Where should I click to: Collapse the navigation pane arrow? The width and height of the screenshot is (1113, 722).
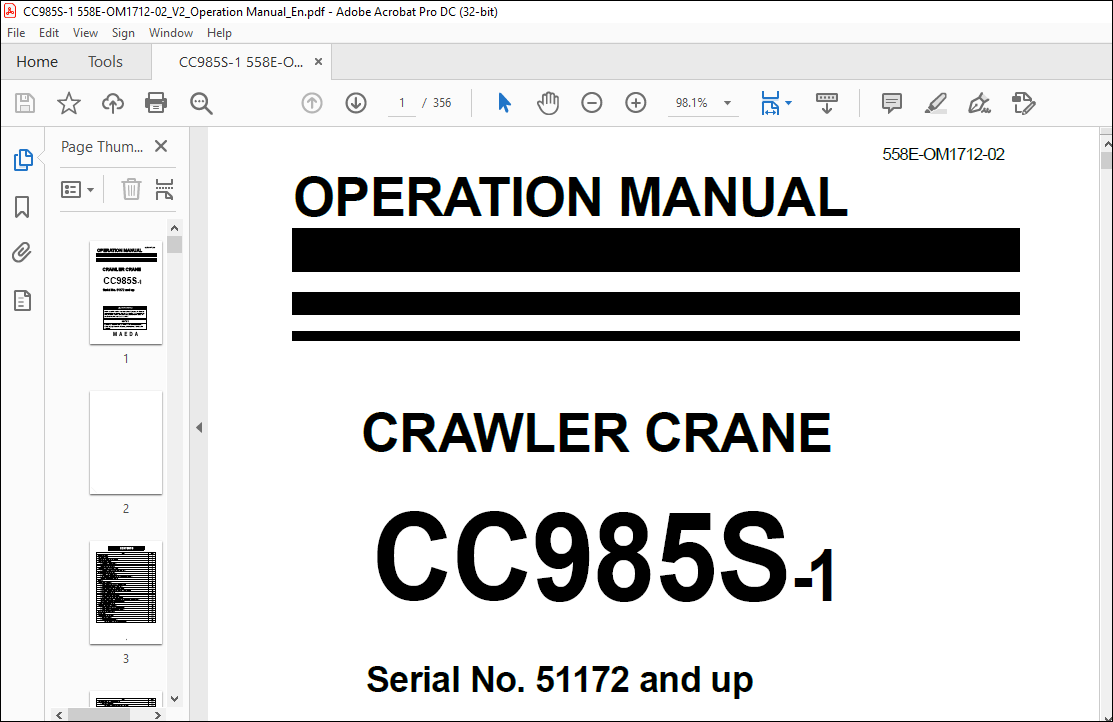click(x=198, y=427)
